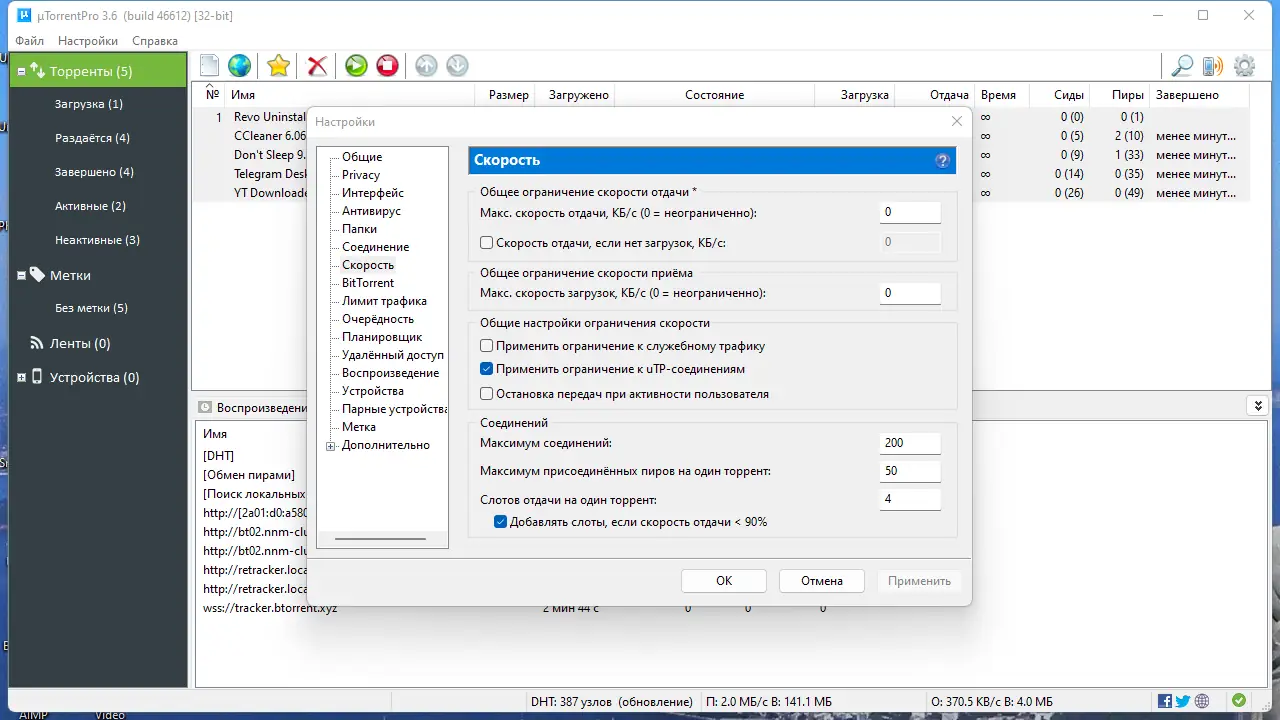Click the max peers per torrent field
This screenshot has width=1280, height=720.
tap(910, 471)
